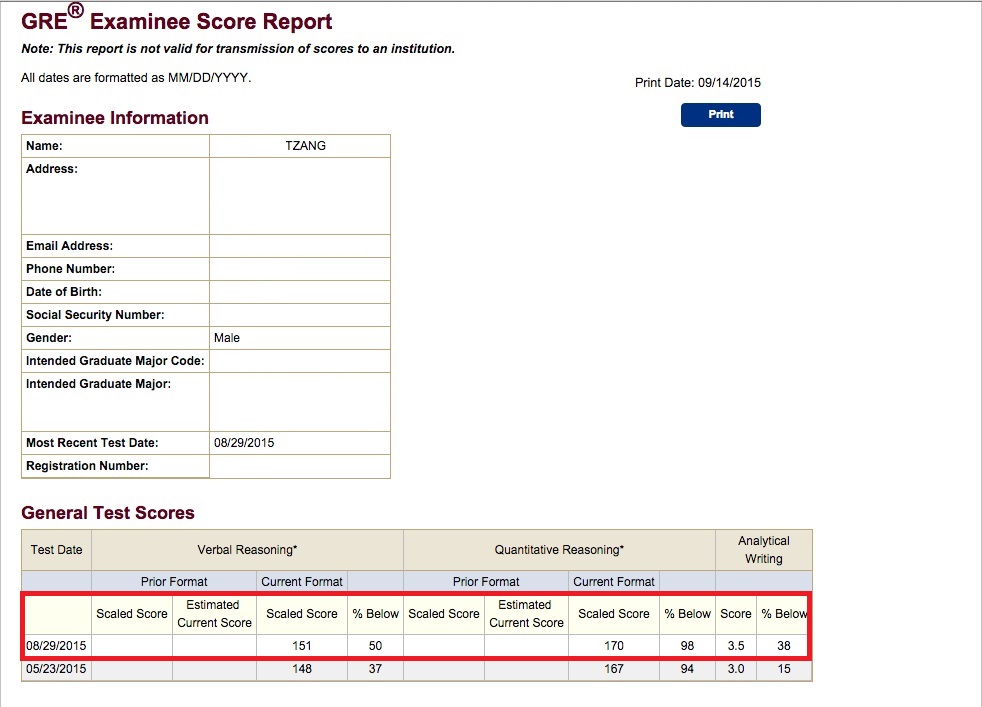Screen dimensions: 982x707
Task: Click the Test Date column header
Action: click(x=56, y=550)
